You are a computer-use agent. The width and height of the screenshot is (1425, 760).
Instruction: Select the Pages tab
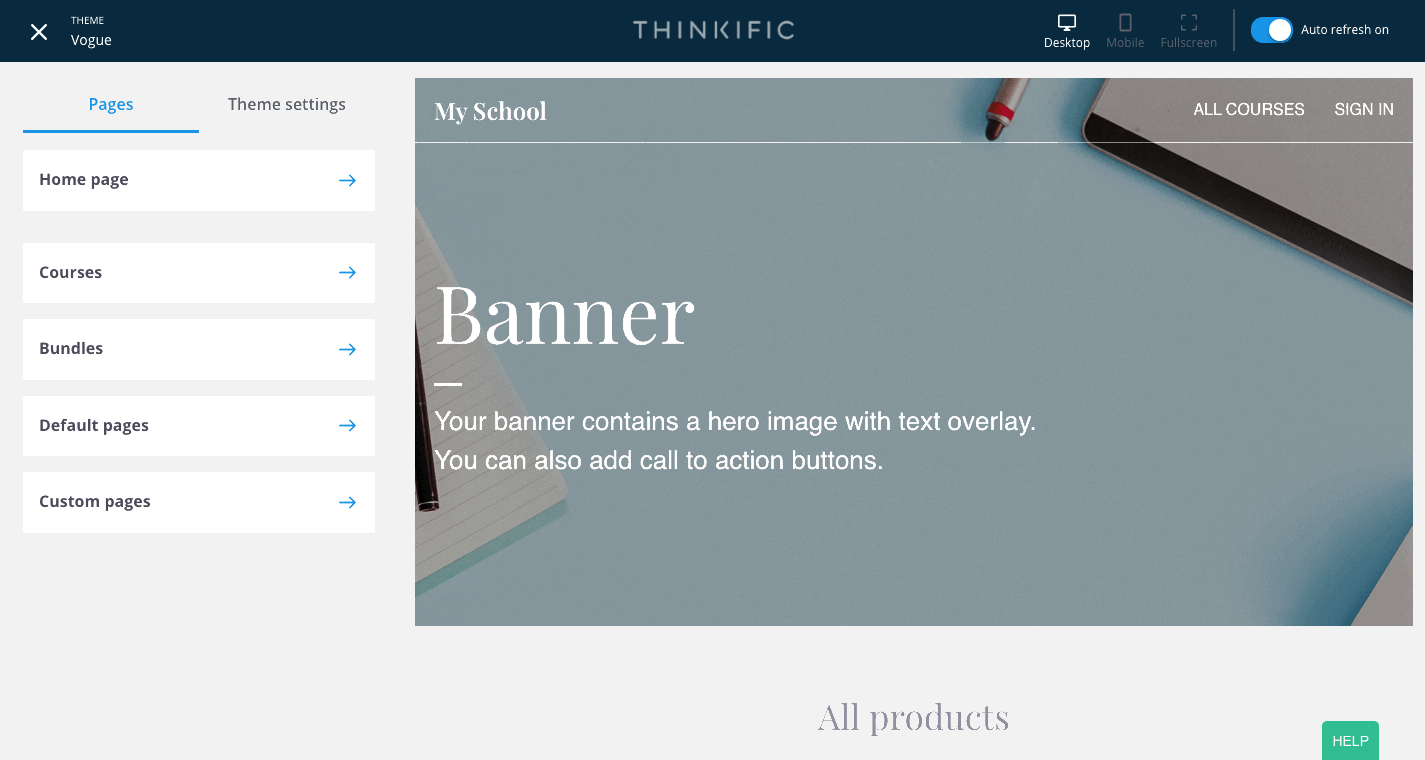pyautogui.click(x=111, y=104)
